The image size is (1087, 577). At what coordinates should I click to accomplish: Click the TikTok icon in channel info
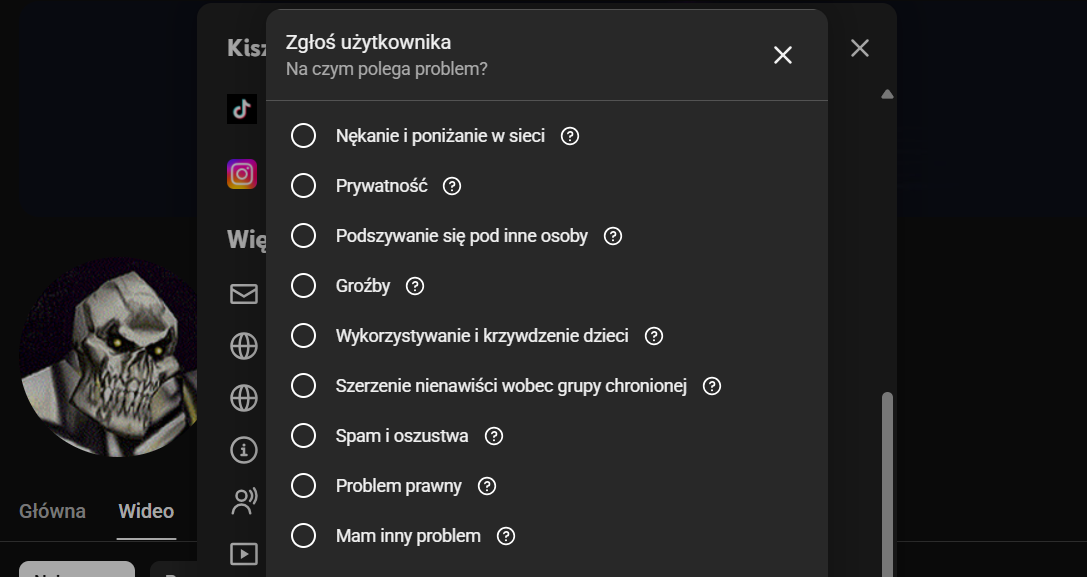pyautogui.click(x=242, y=109)
